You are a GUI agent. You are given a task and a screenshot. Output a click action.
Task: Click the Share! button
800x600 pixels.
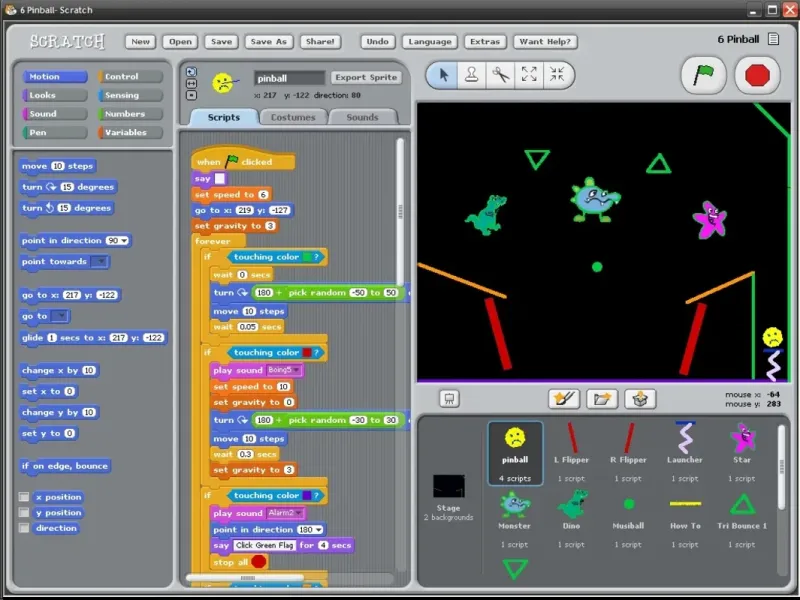tap(320, 42)
